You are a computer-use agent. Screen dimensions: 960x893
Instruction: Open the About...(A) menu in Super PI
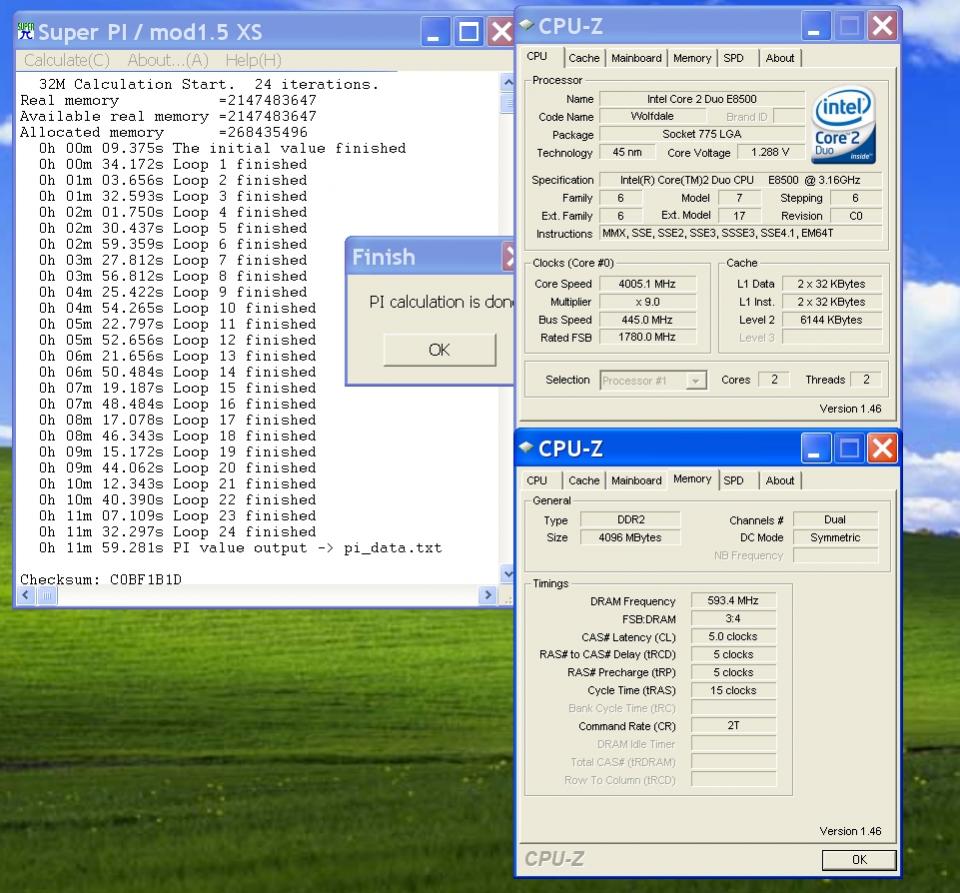tap(168, 61)
